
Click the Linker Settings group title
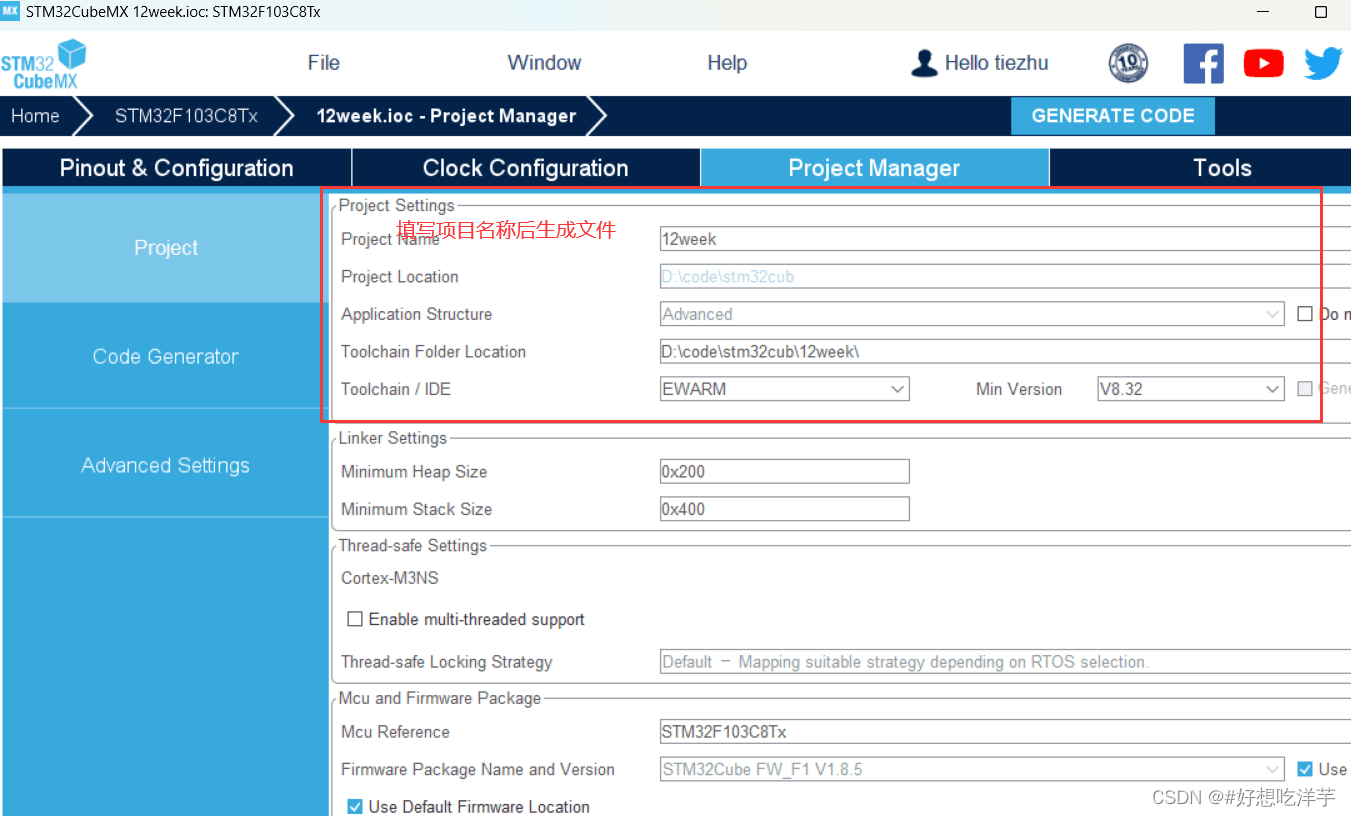(393, 438)
